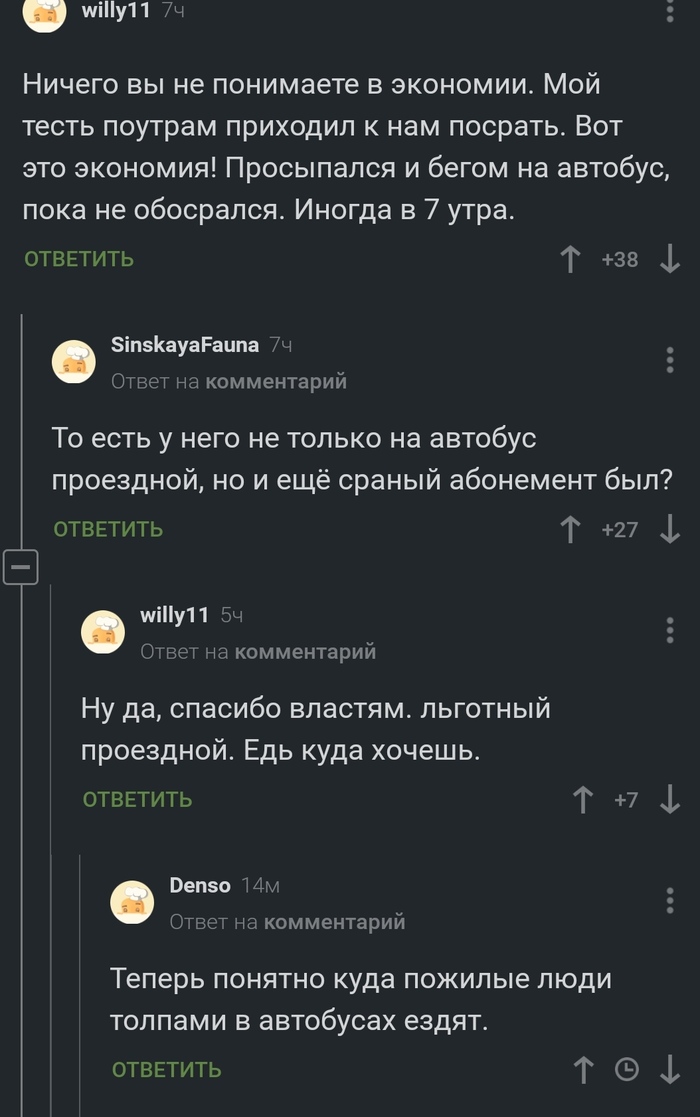Viewport: 700px width, 1117px height.
Task: Reply with ОТВЕТИТЬ to SinskayaFauna's comment
Action: click(106, 528)
